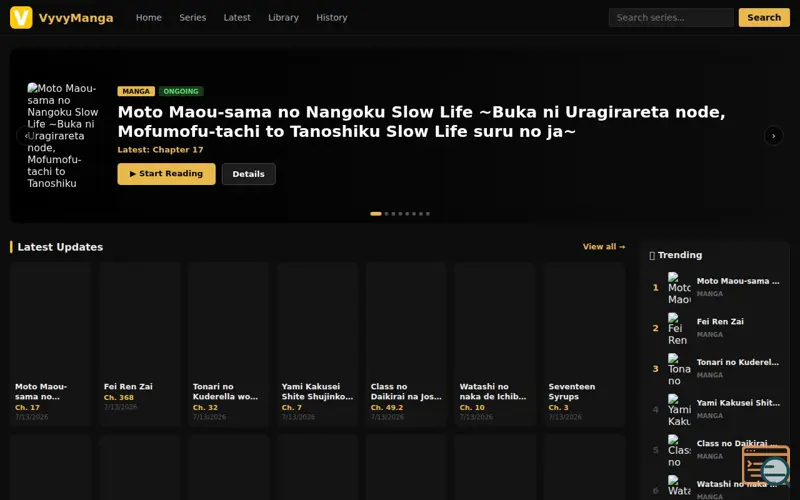Click the Trending heading icon
This screenshot has height=500, width=800.
(652, 255)
